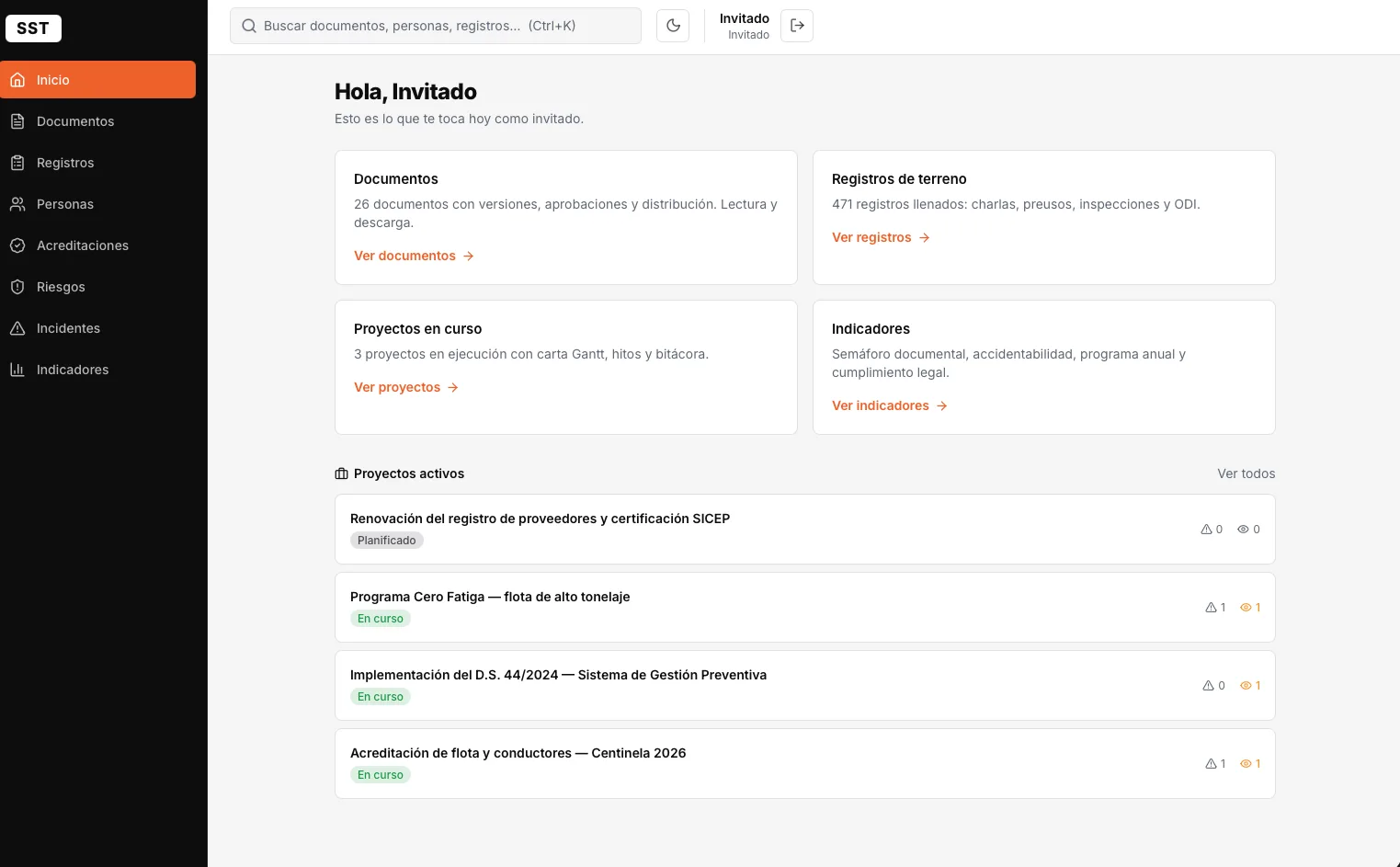Navigate to Riesgos in the sidebar
Image resolution: width=1400 pixels, height=867 pixels.
(98, 287)
